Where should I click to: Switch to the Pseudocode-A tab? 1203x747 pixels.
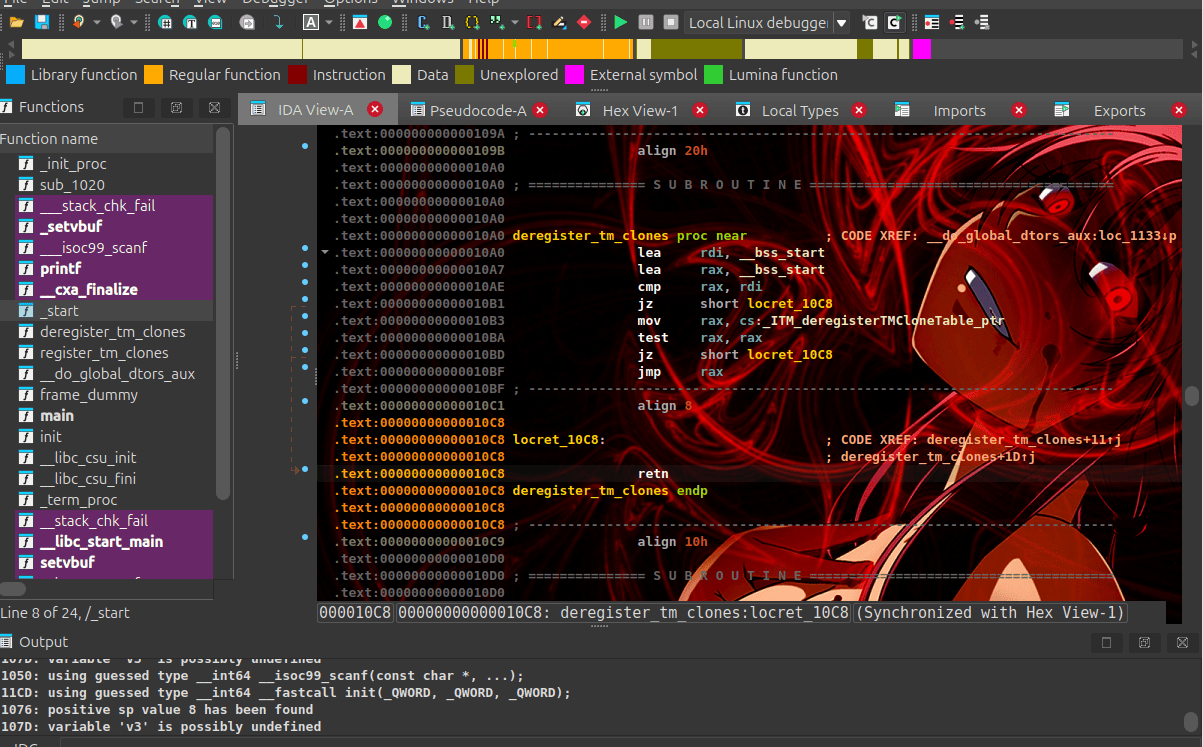(477, 110)
